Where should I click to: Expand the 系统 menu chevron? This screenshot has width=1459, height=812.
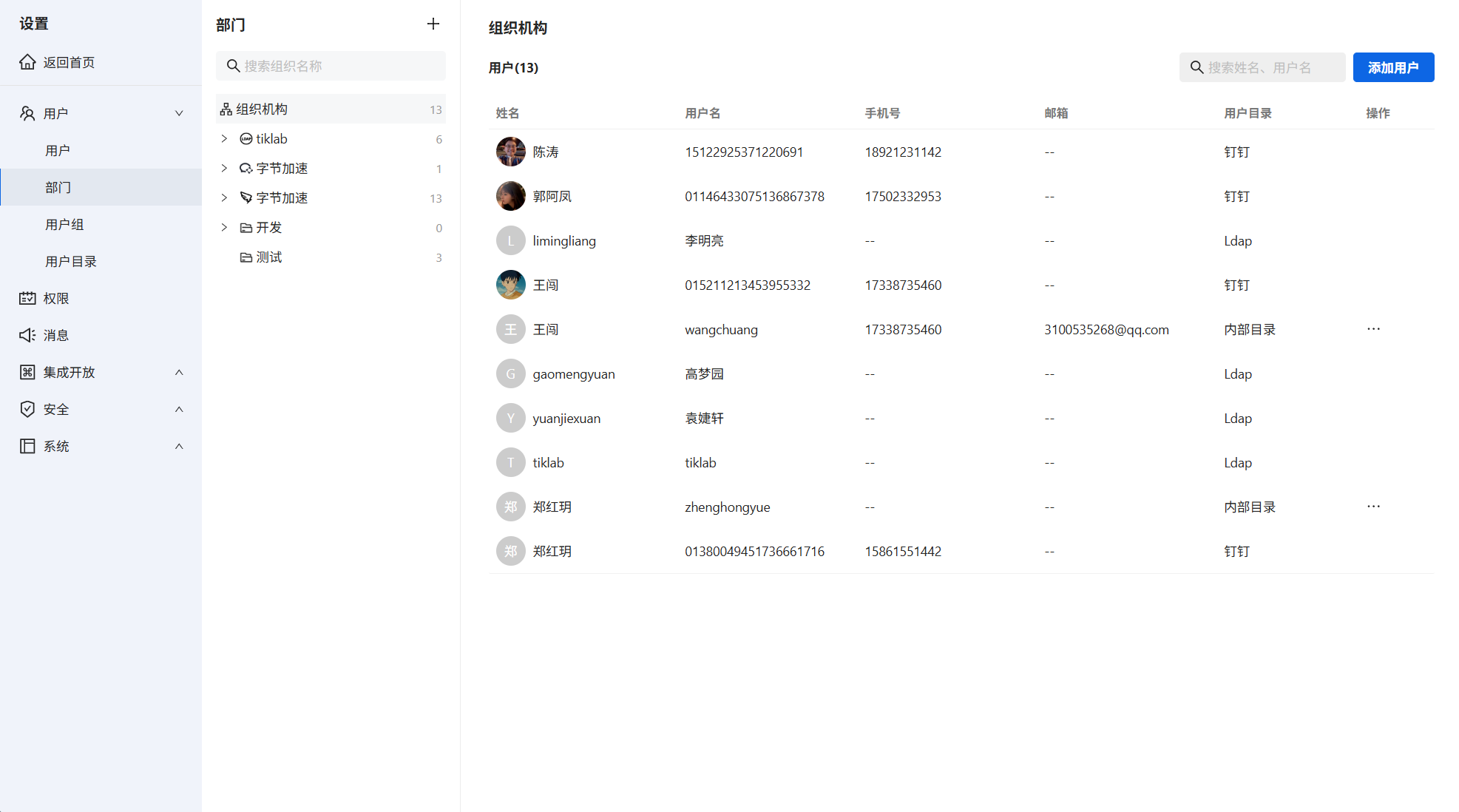point(179,446)
